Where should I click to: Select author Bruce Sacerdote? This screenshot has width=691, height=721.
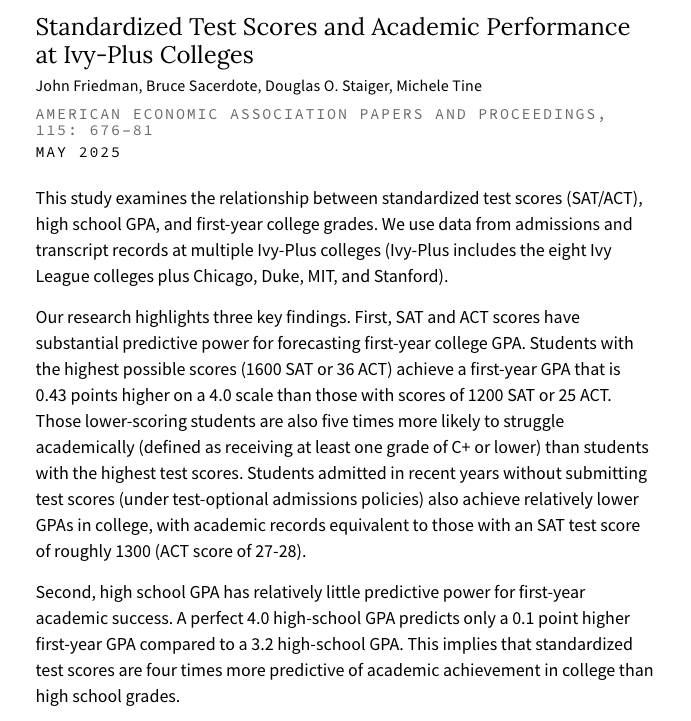pyautogui.click(x=201, y=86)
